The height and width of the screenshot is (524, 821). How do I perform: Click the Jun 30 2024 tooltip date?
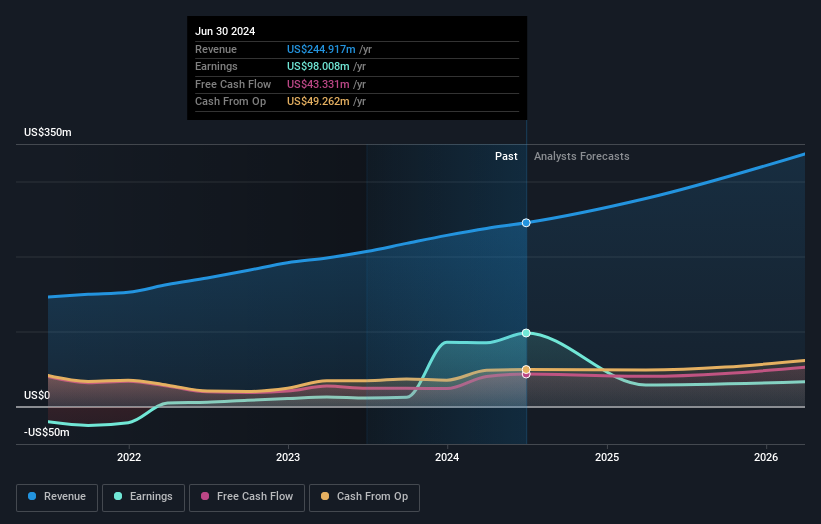[225, 31]
